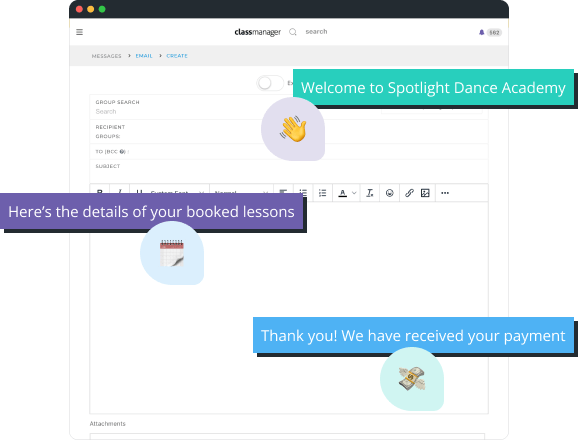Open notifications via the bell icon
The width and height of the screenshot is (578, 440).
point(481,32)
